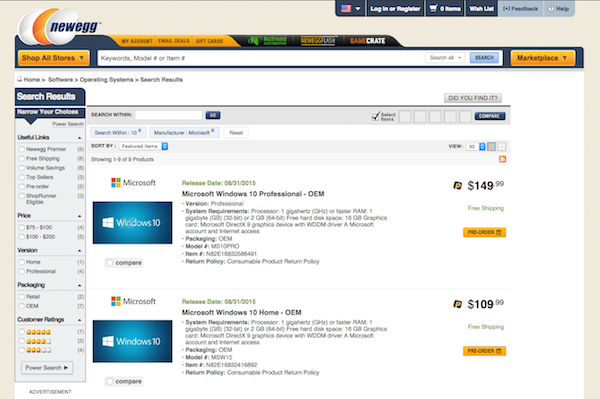Go to the Operating Systems breadcrumb
The image size is (600, 399).
coord(106,80)
